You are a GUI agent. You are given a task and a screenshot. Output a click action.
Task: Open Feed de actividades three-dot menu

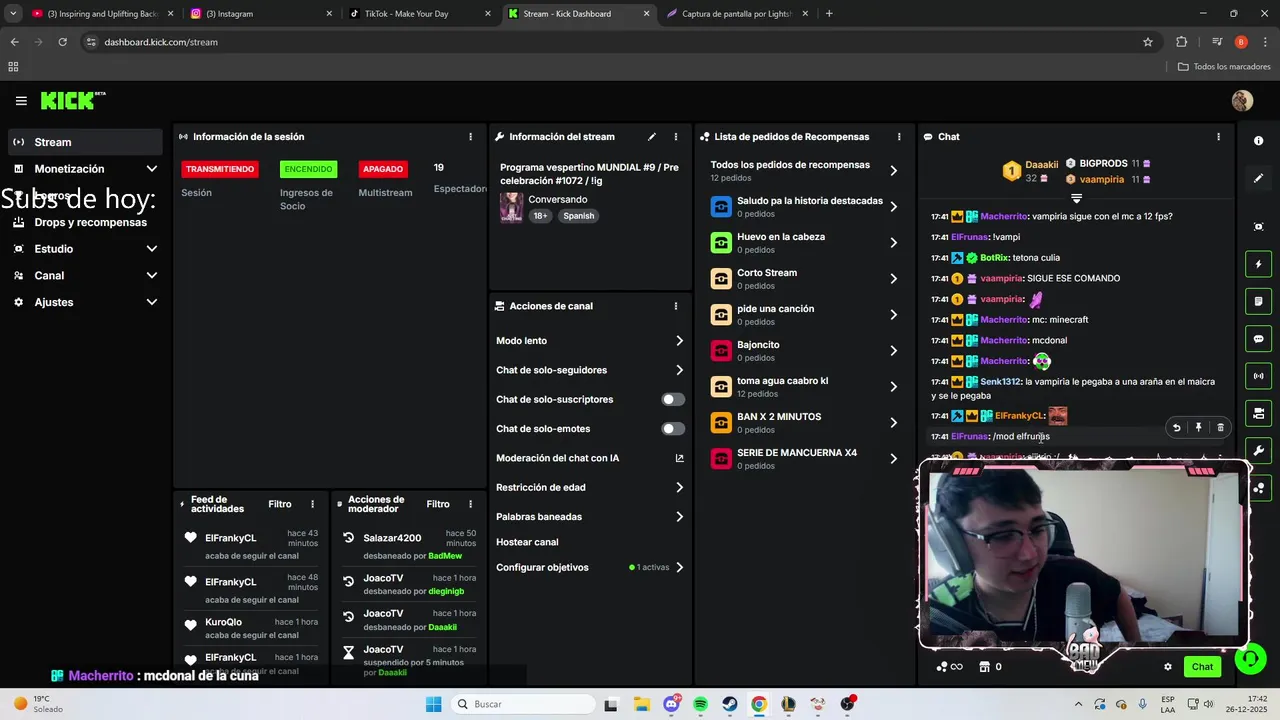point(312,504)
